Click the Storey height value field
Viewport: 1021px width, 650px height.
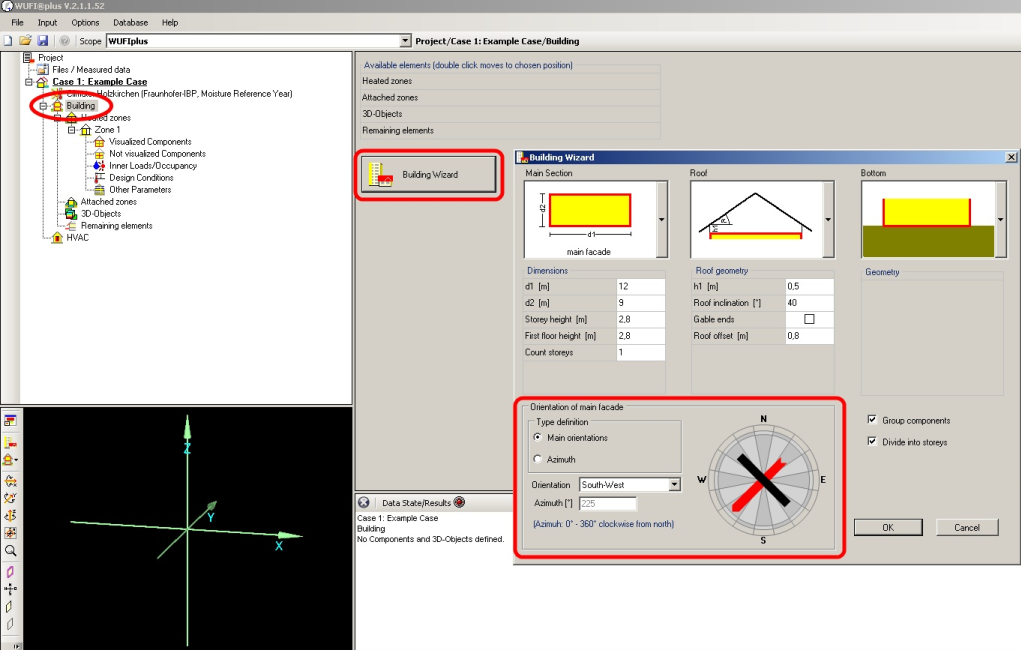tap(640, 319)
